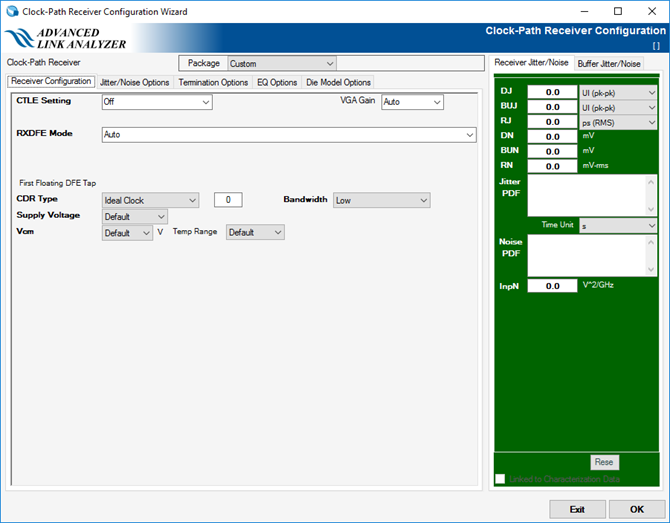670x523 pixels.
Task: Click the wizard title bar app icon
Action: point(11,11)
